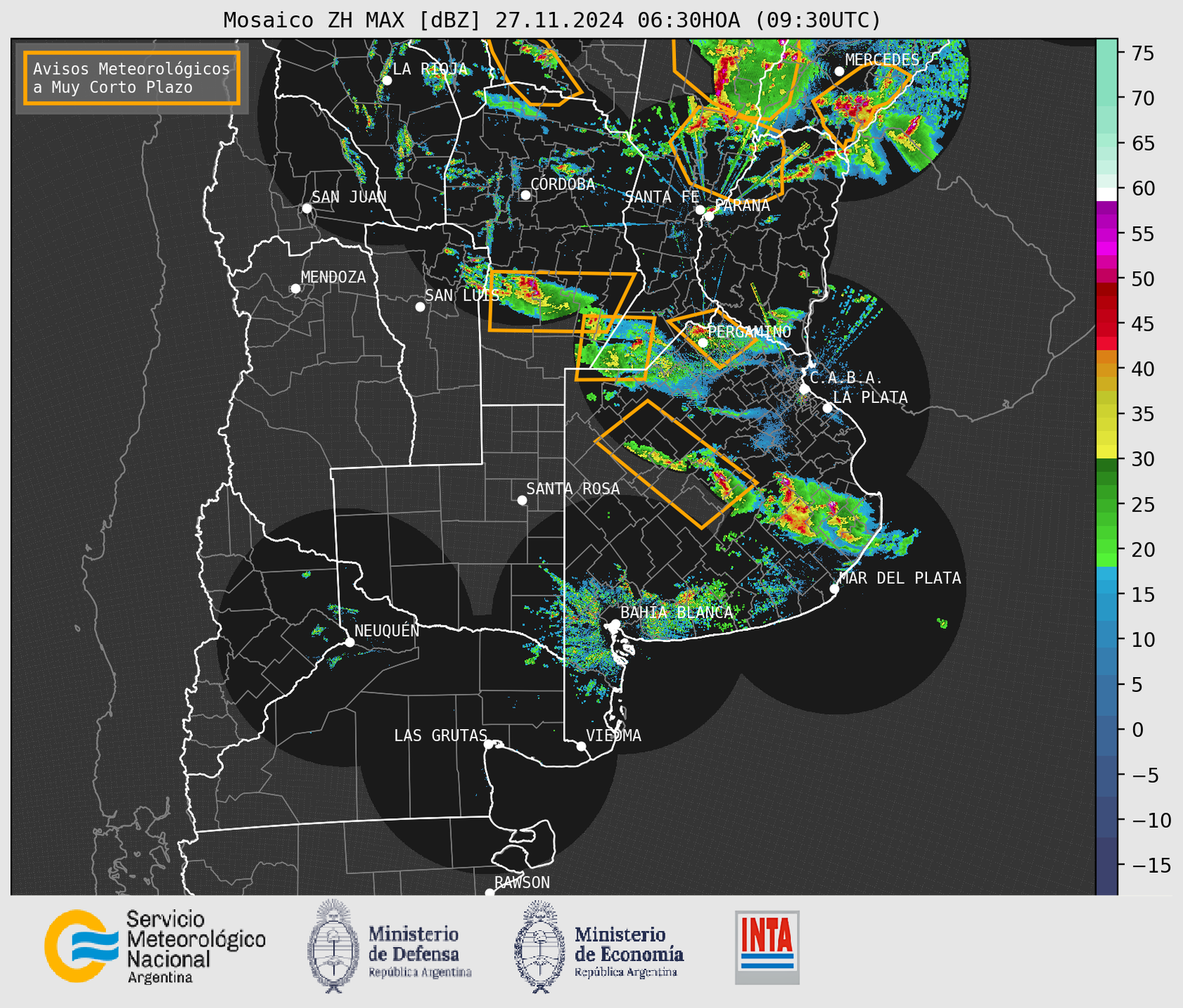This screenshot has height=1008, width=1183.
Task: Click the 60 dBZ white colorbar segment
Action: pos(1107,194)
